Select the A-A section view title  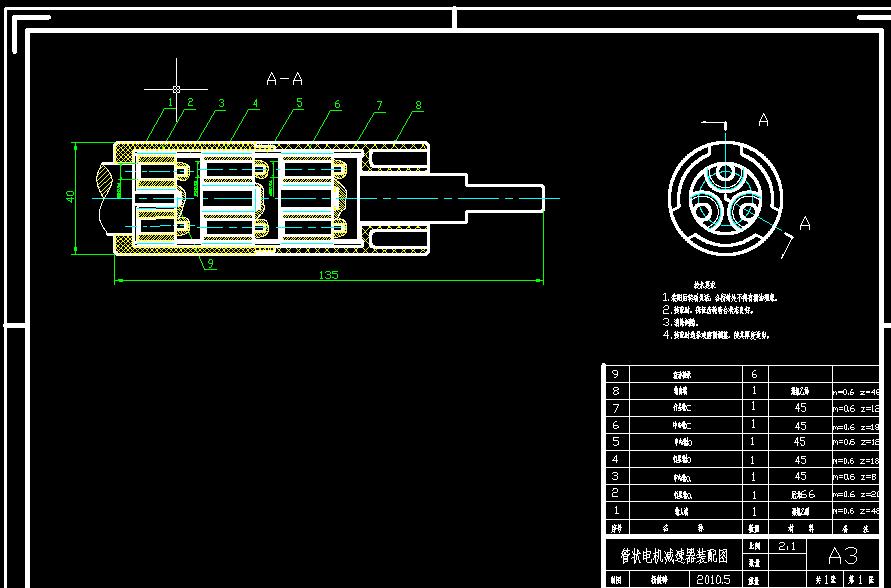click(285, 78)
